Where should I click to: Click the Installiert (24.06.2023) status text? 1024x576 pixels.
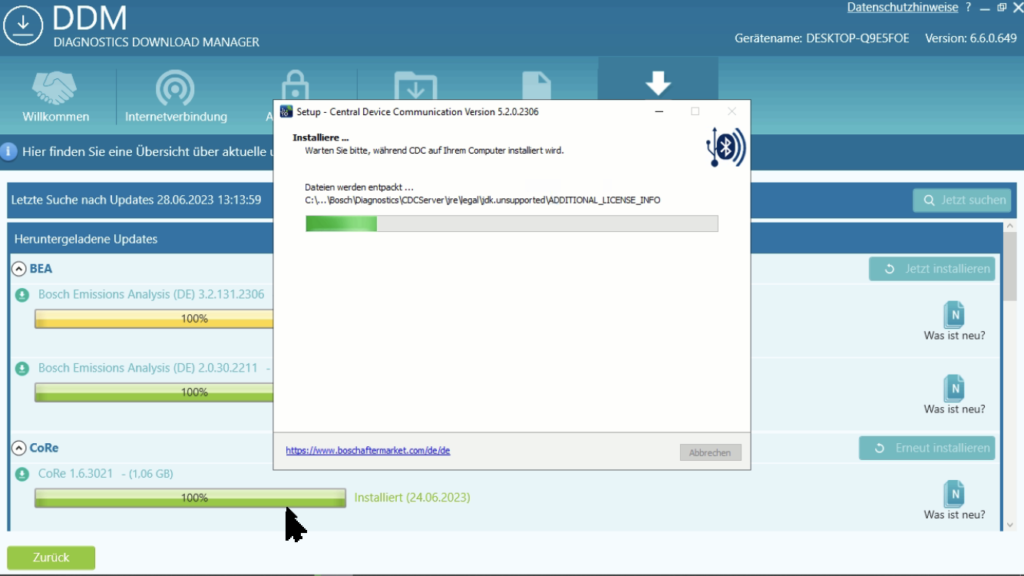pos(412,498)
